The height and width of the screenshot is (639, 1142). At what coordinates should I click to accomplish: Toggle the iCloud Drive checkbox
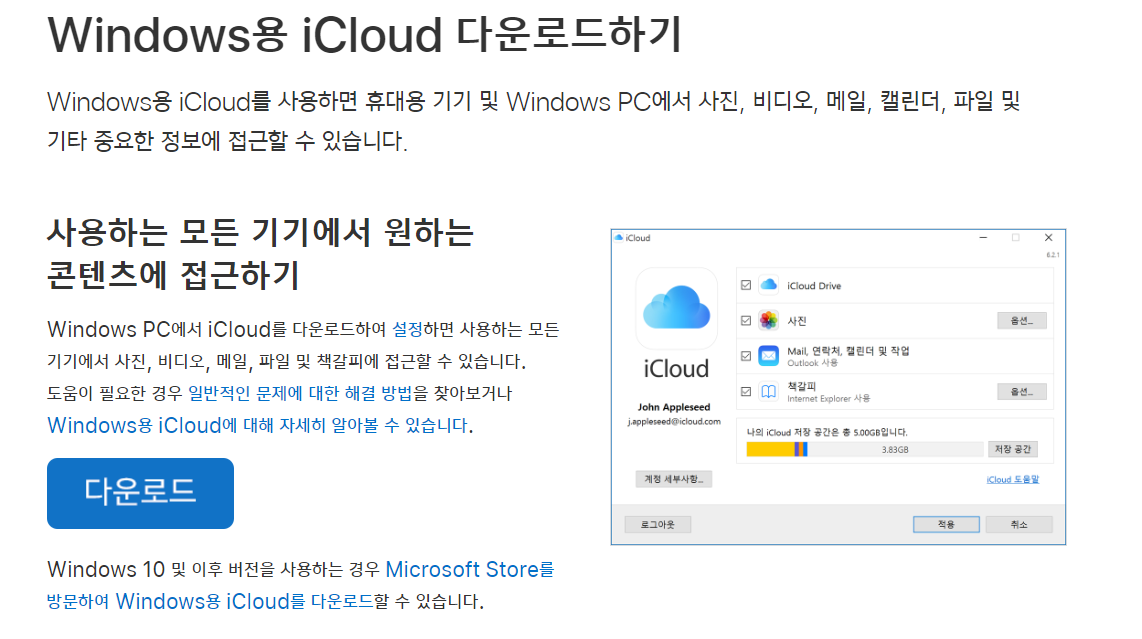point(746,285)
